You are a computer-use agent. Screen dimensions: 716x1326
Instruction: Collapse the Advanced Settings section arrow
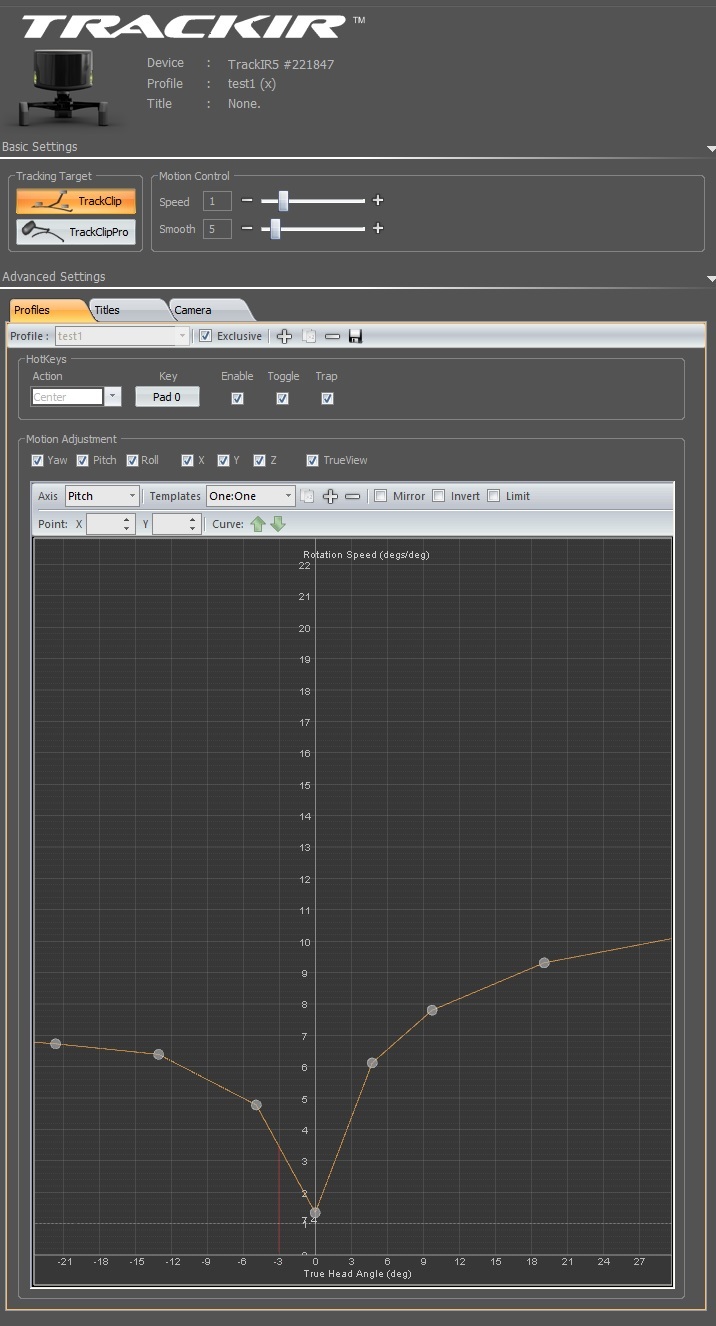[x=711, y=279]
